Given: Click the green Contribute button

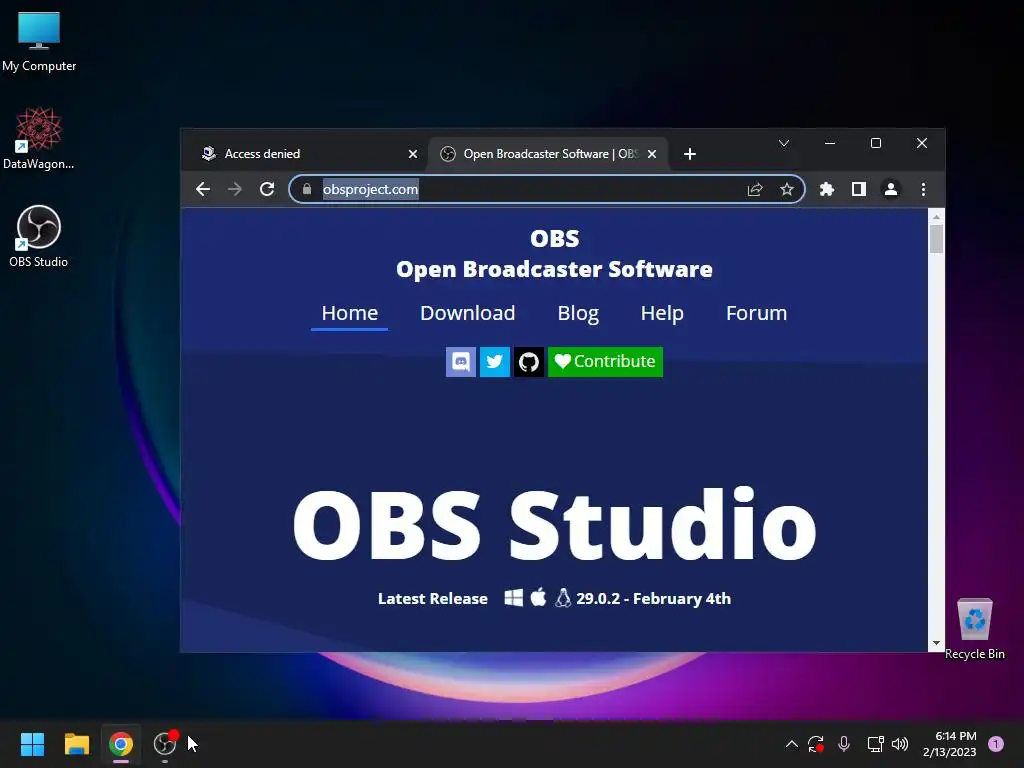Looking at the screenshot, I should click(605, 362).
